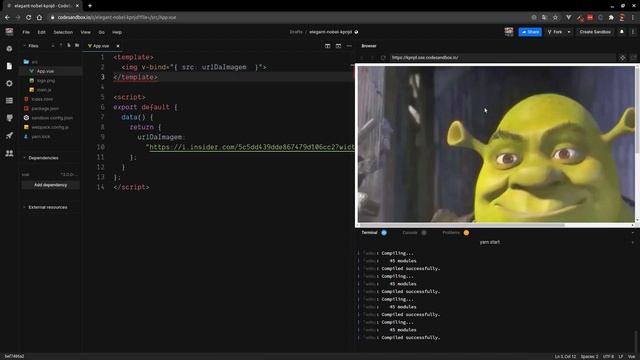Click the preview browser address-bar settings icon
640x360 pixels.
pos(622,58)
